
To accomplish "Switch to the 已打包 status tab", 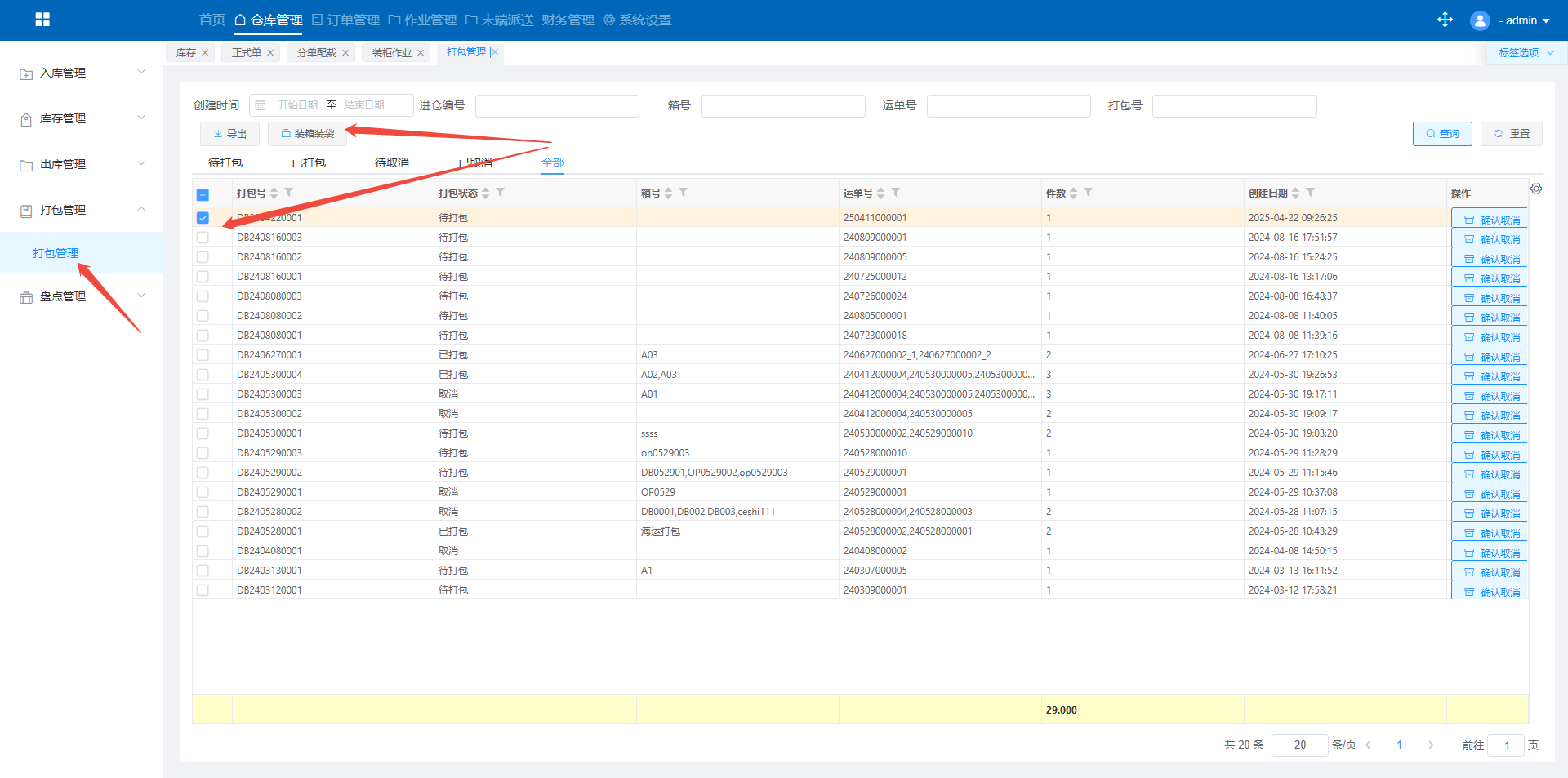I will click(x=309, y=162).
